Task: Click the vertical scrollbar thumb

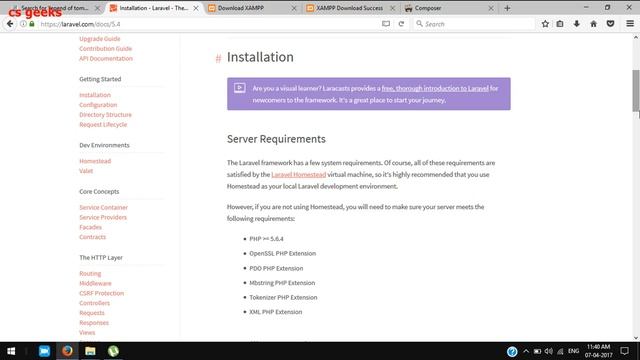Action: (x=636, y=91)
